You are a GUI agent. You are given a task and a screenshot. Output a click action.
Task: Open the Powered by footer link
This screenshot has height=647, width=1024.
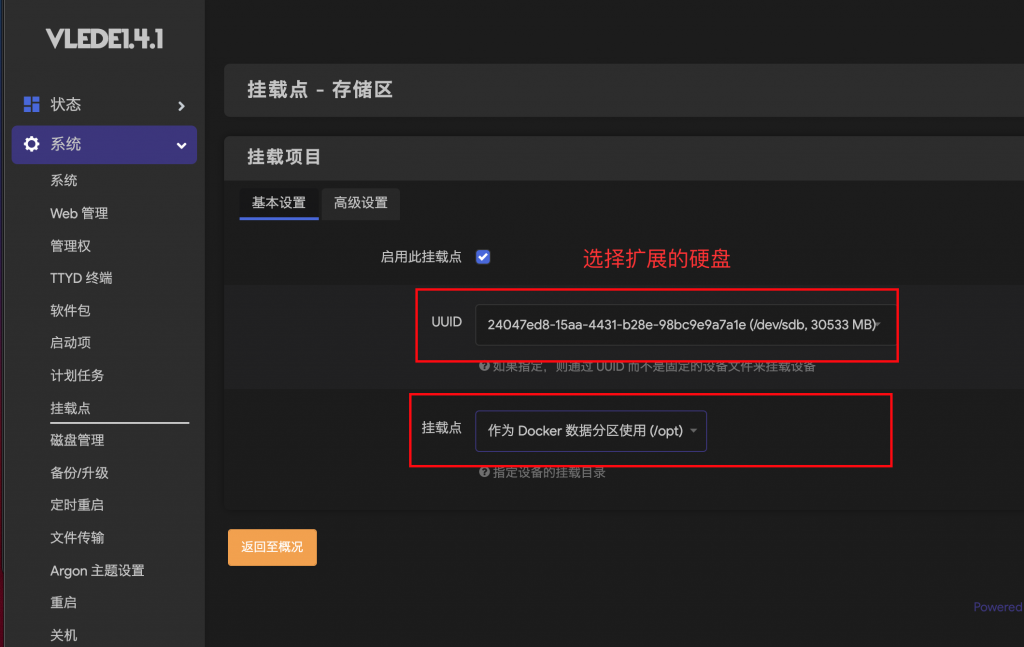coord(997,607)
